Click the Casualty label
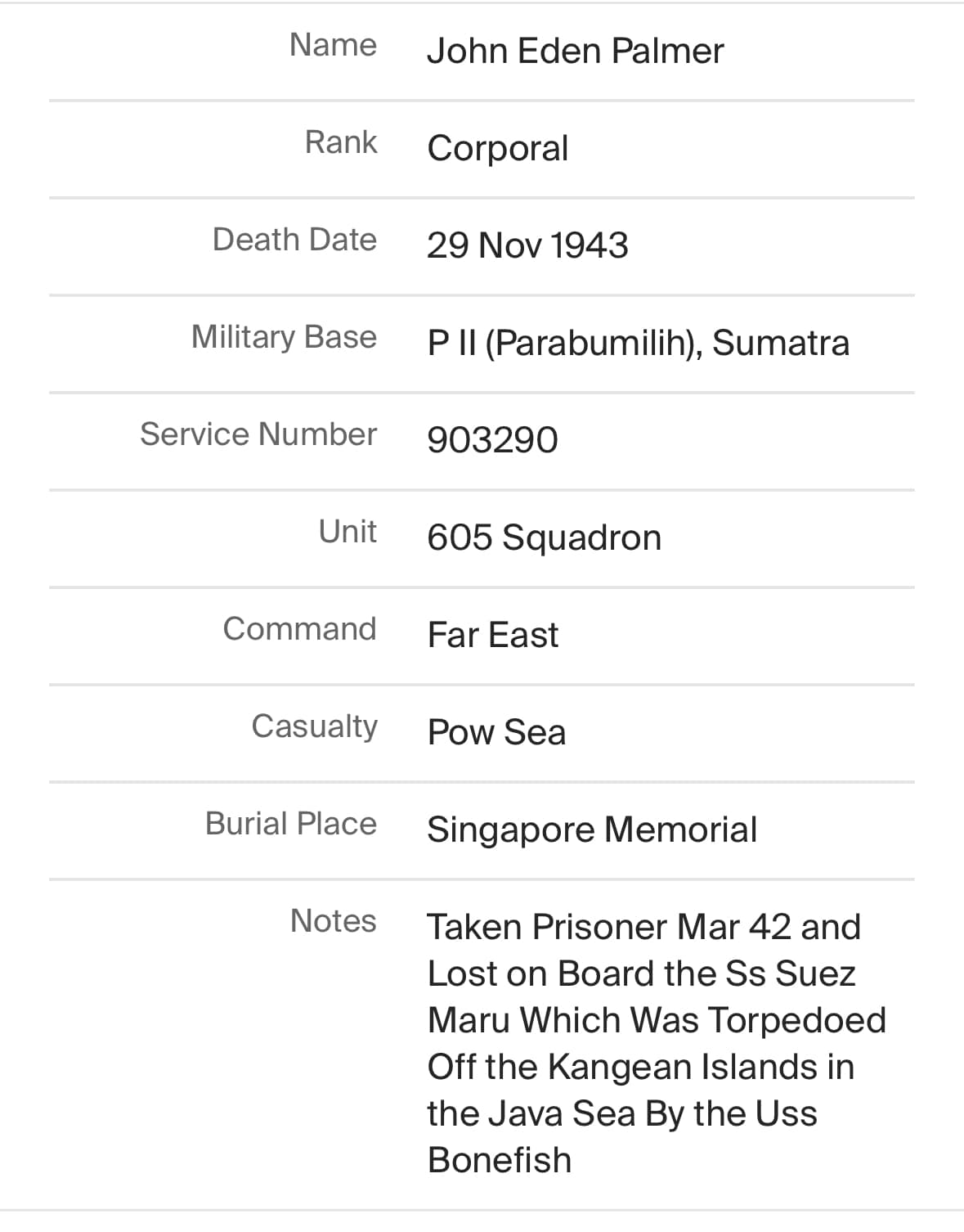The image size is (964, 1232). (314, 726)
